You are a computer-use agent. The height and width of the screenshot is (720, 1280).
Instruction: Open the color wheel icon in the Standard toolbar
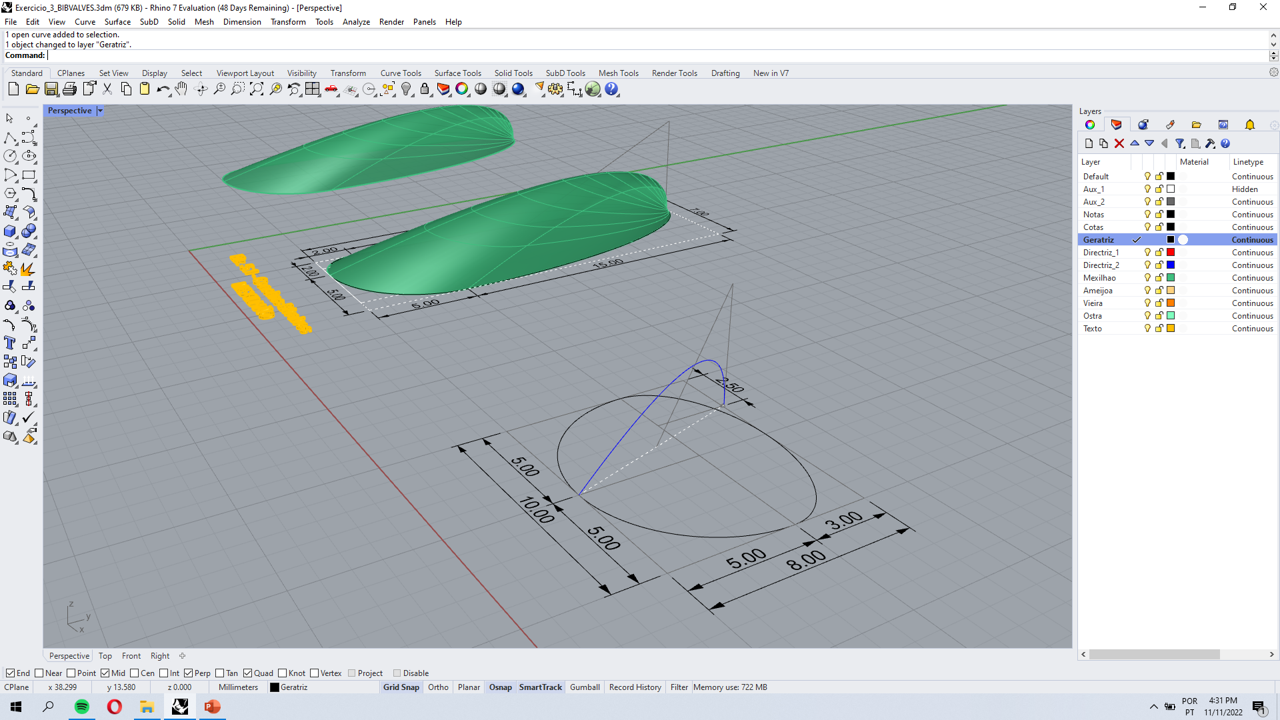[462, 90]
